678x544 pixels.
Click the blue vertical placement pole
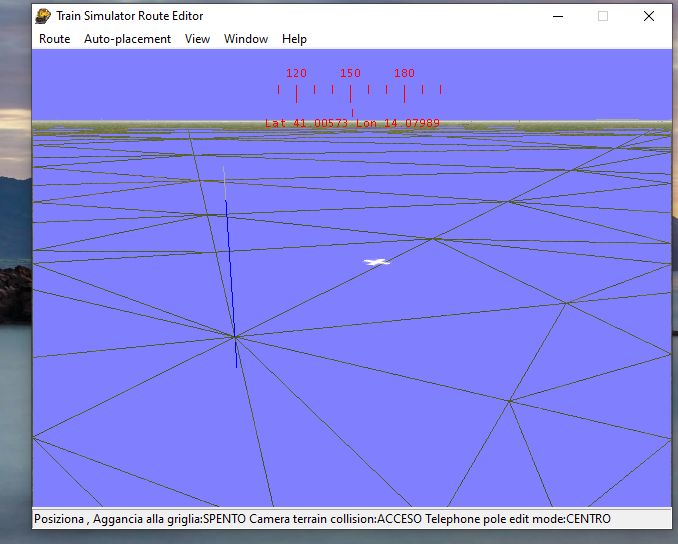pos(231,283)
